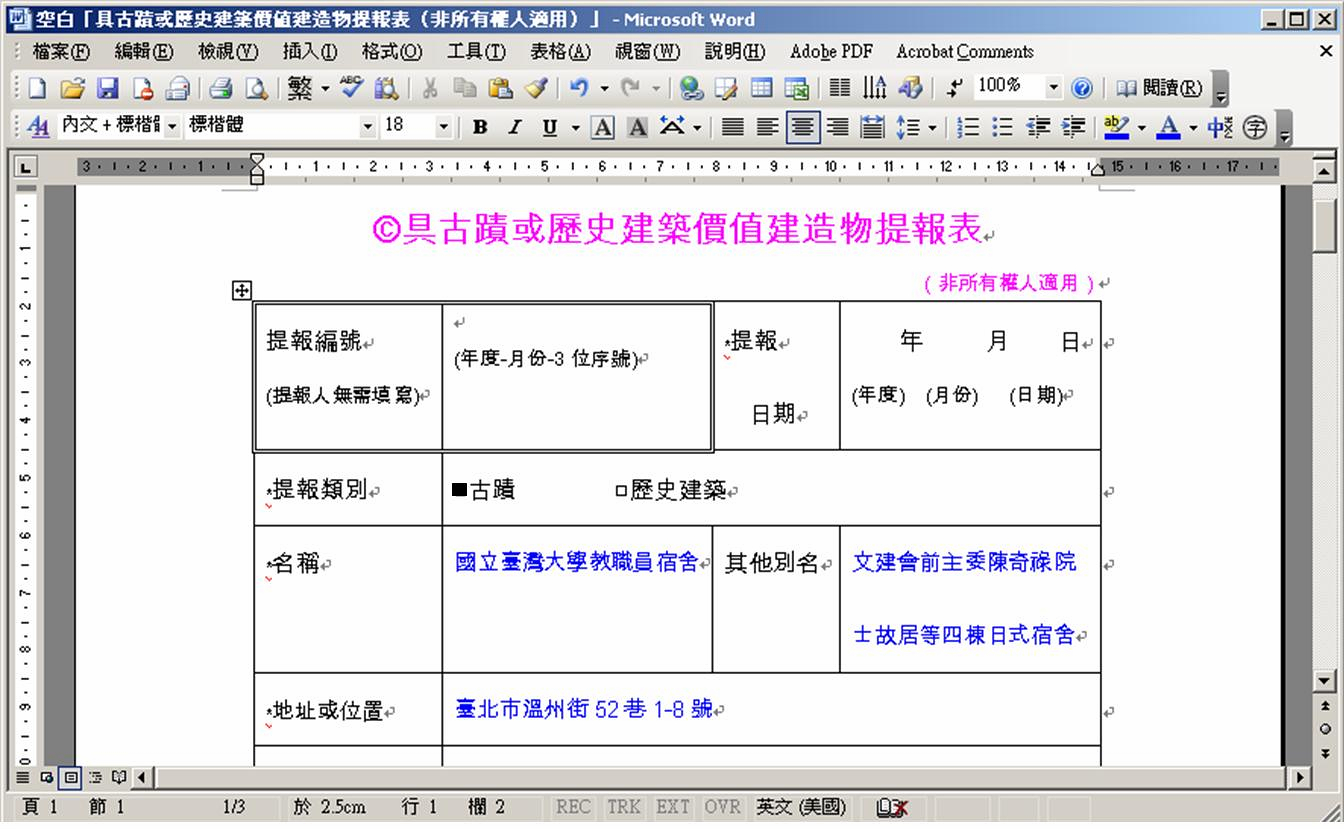Click the Save floppy disk icon
Viewport: 1344px width, 829px height.
click(107, 89)
